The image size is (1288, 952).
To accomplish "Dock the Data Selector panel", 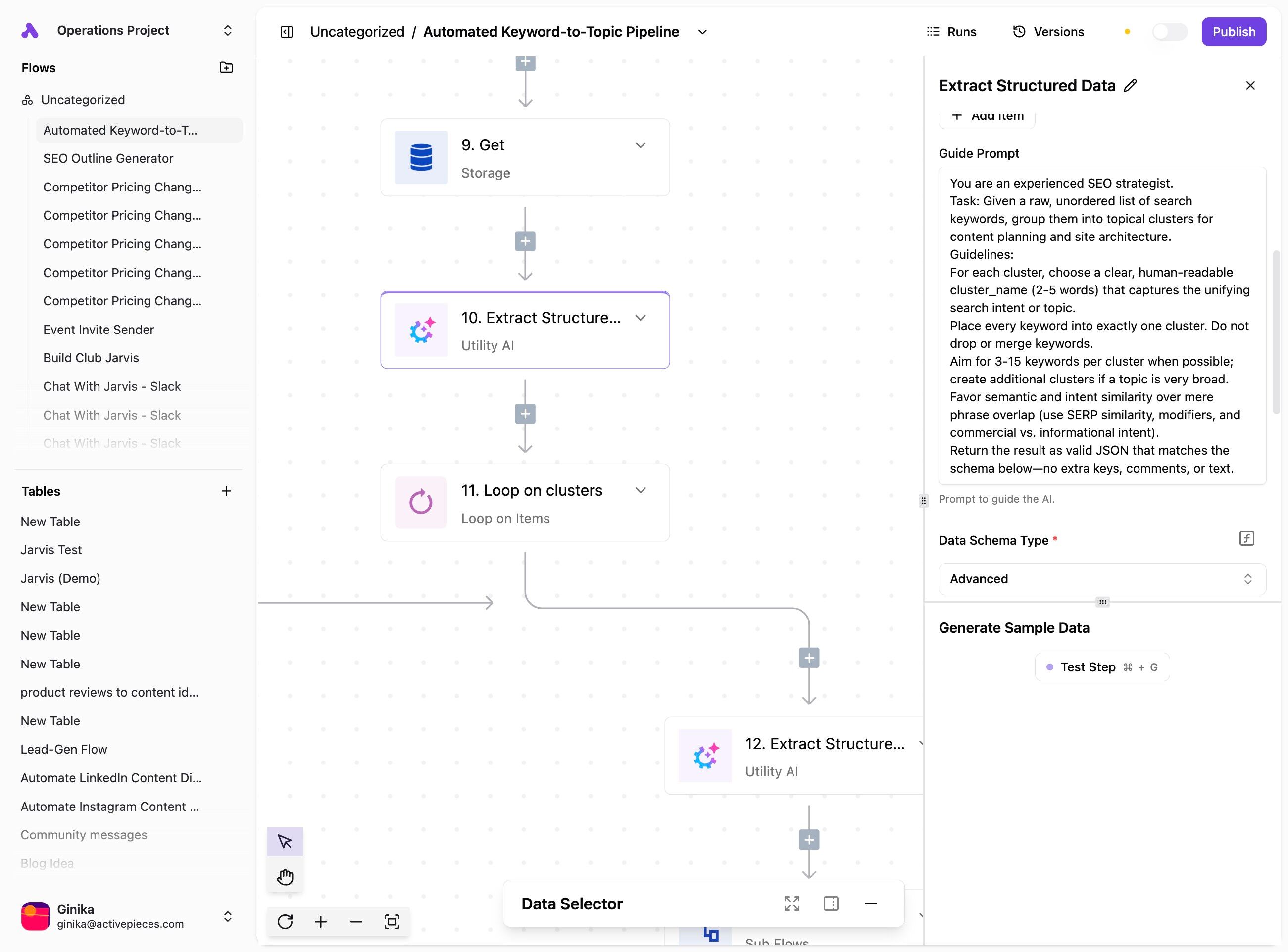I will [x=831, y=904].
